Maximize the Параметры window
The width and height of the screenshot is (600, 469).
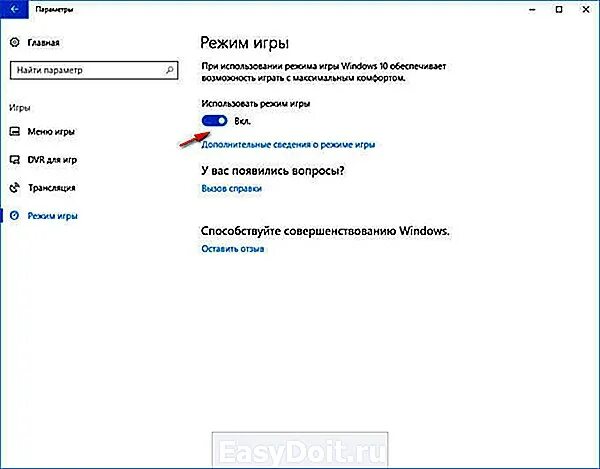[559, 10]
